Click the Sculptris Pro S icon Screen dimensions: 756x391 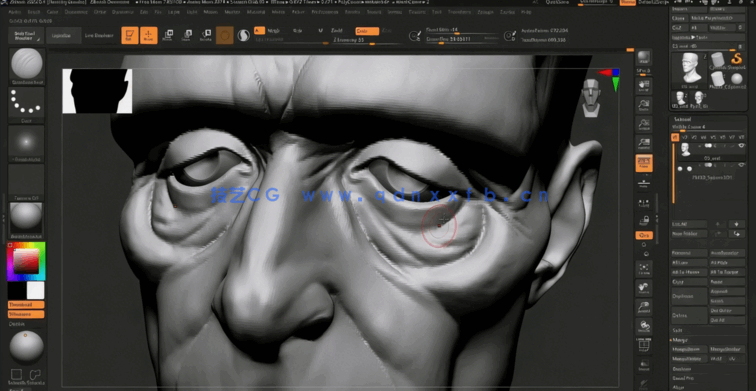pyautogui.click(x=244, y=35)
